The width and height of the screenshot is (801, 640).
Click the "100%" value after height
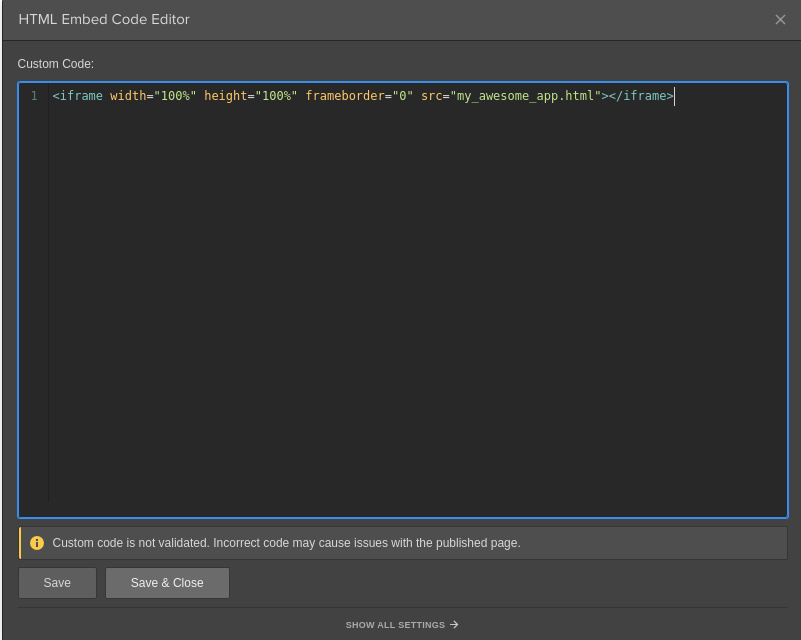tap(276, 96)
